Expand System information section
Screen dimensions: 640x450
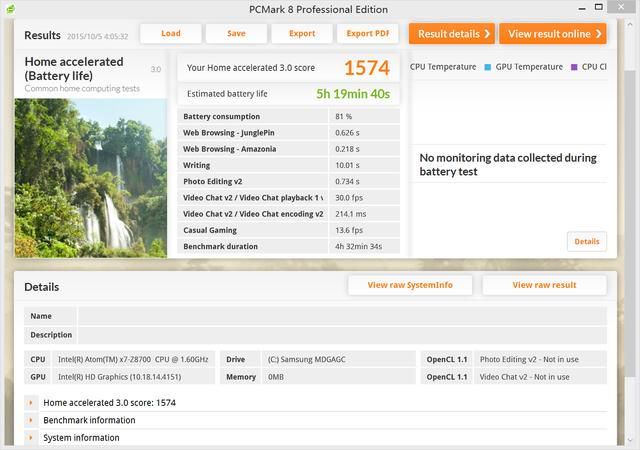coord(31,438)
